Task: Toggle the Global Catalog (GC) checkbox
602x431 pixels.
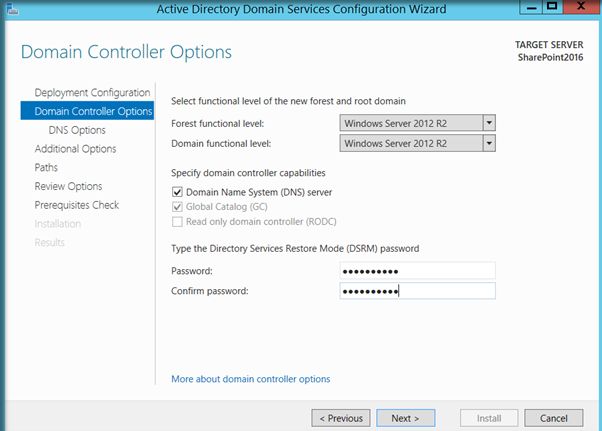Action: coord(177,207)
